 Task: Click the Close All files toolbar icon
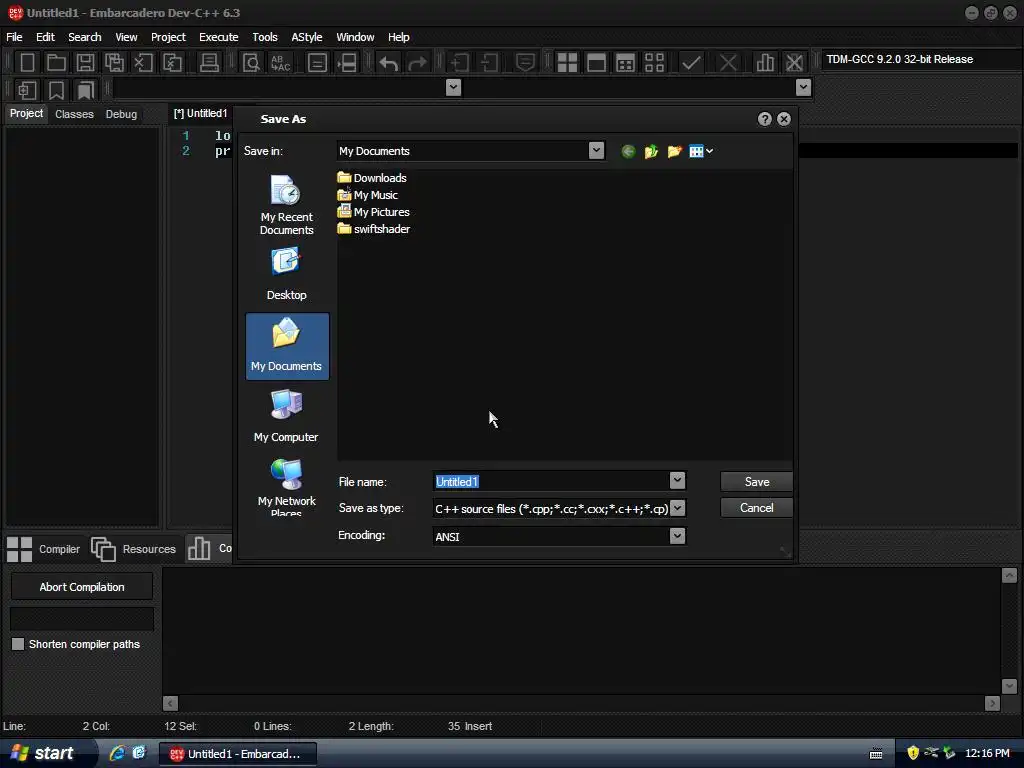(172, 63)
